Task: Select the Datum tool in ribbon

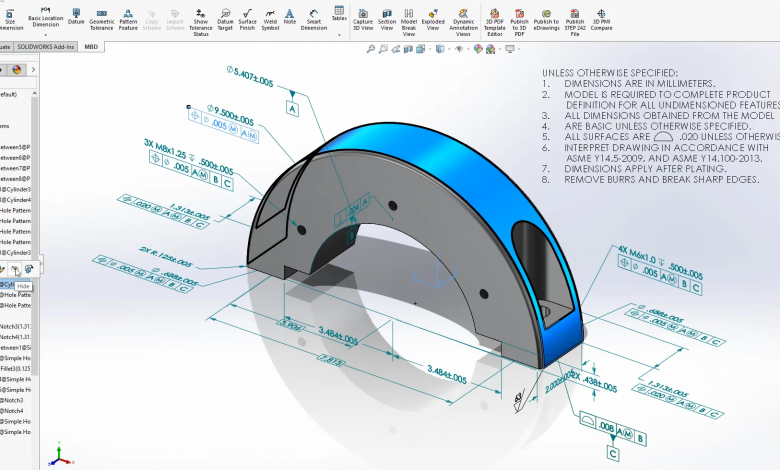Action: 76,16
